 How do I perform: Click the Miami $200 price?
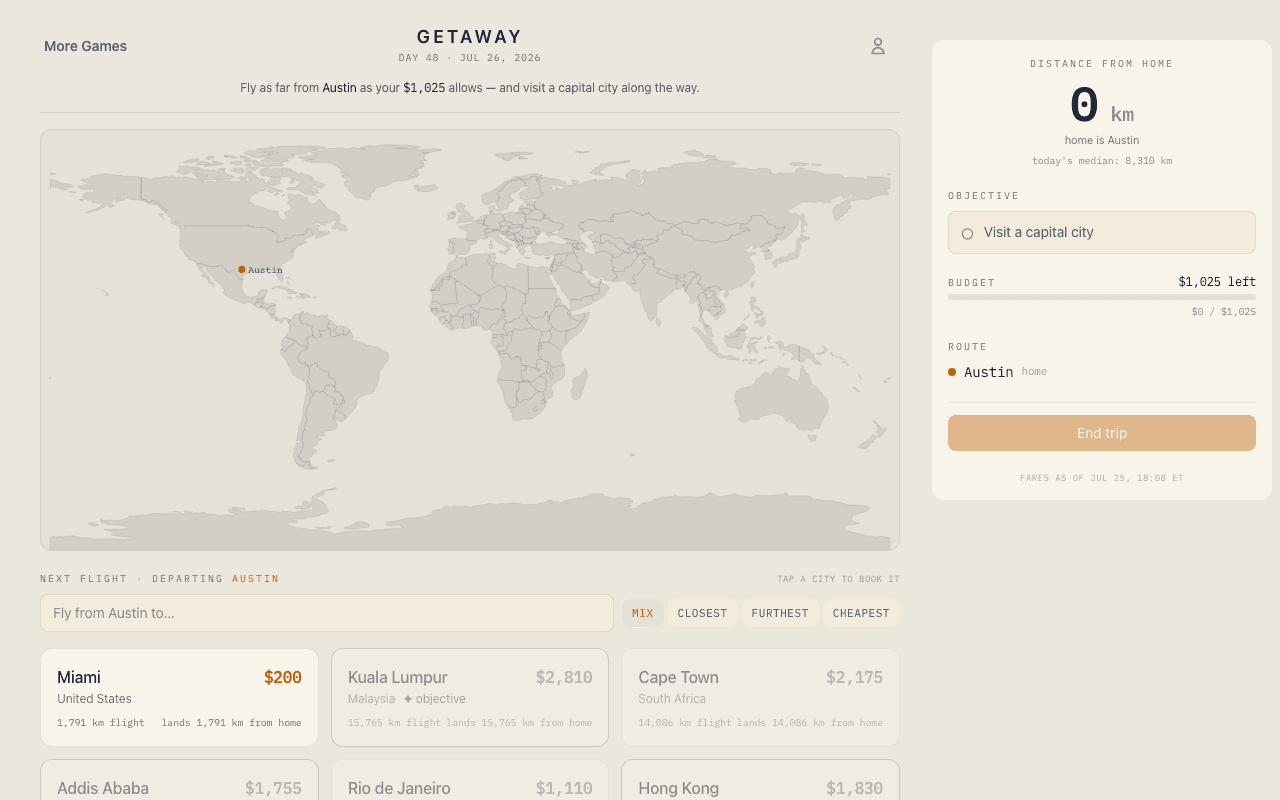tap(283, 677)
